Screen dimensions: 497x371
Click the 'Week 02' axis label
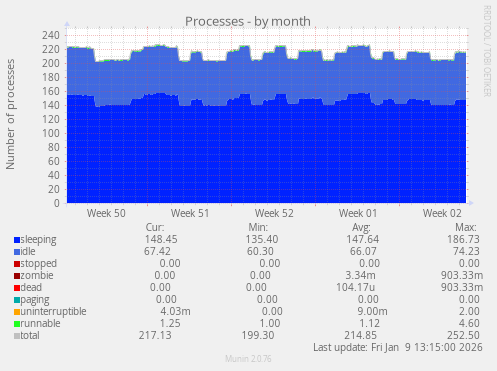pos(442,213)
